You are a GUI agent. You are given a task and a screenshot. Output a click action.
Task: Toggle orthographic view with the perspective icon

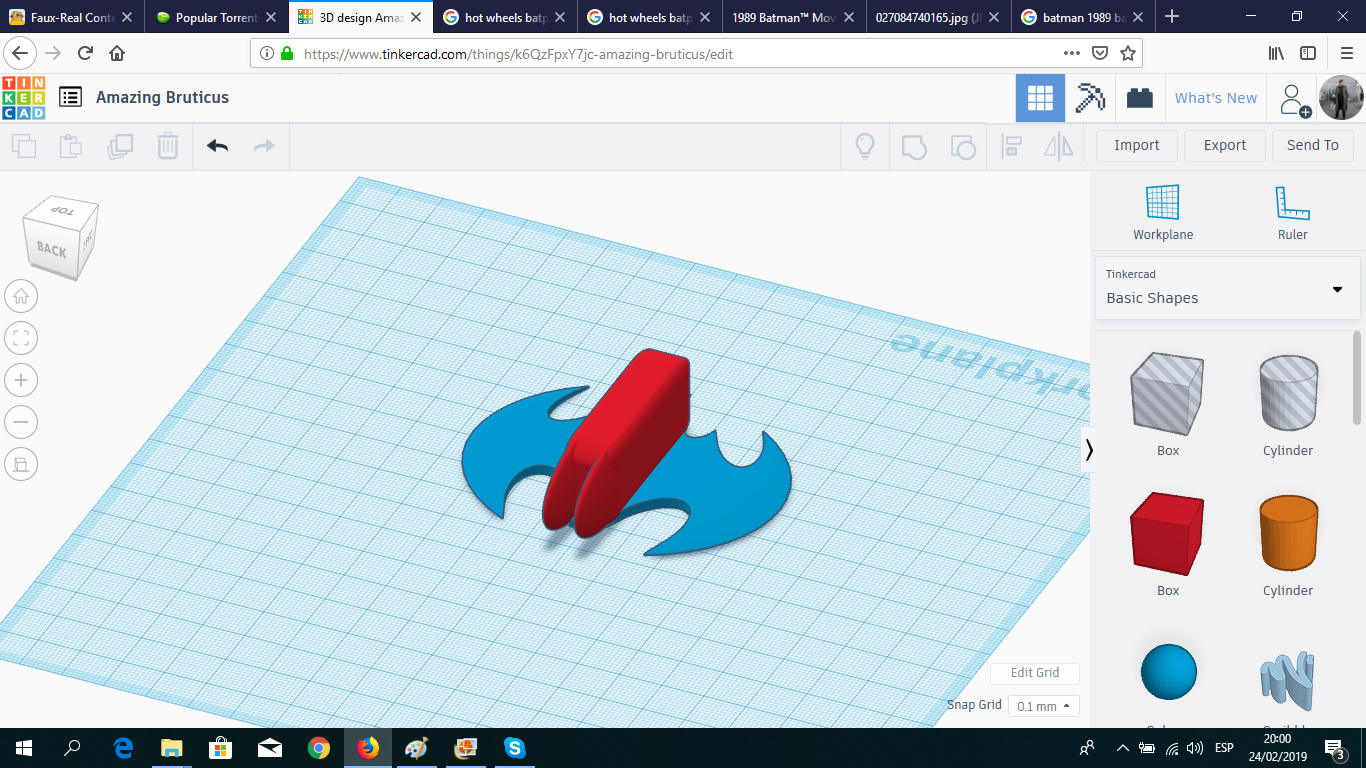[21, 464]
